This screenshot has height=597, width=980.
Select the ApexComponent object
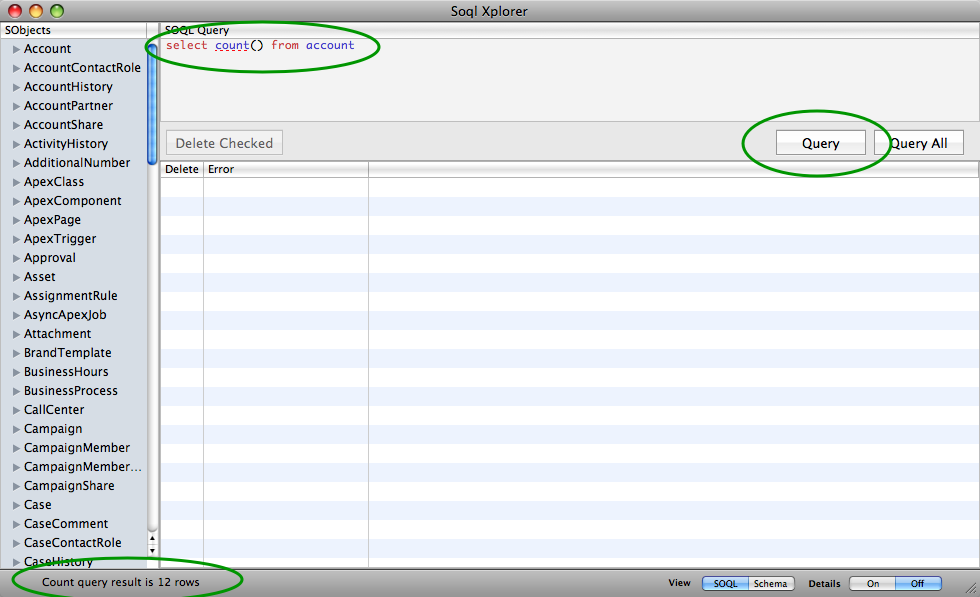(72, 201)
